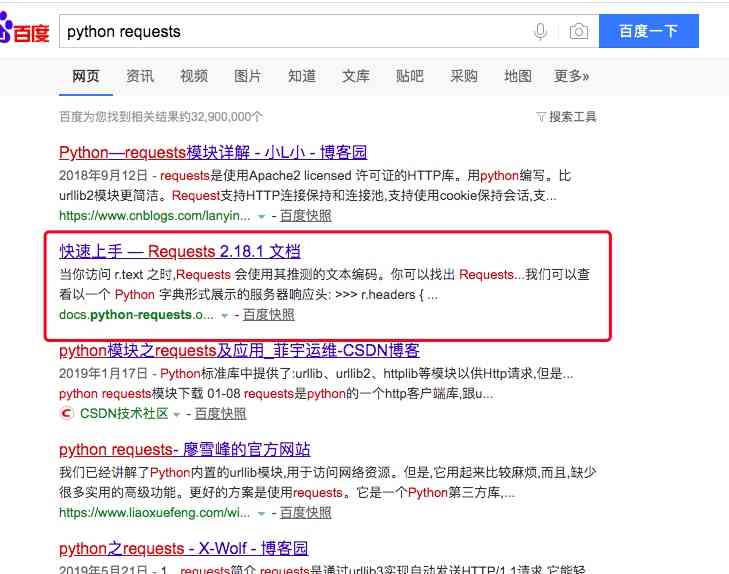
Task: Expand dropdown arrow beside docs.python-requests URL
Action: (225, 315)
